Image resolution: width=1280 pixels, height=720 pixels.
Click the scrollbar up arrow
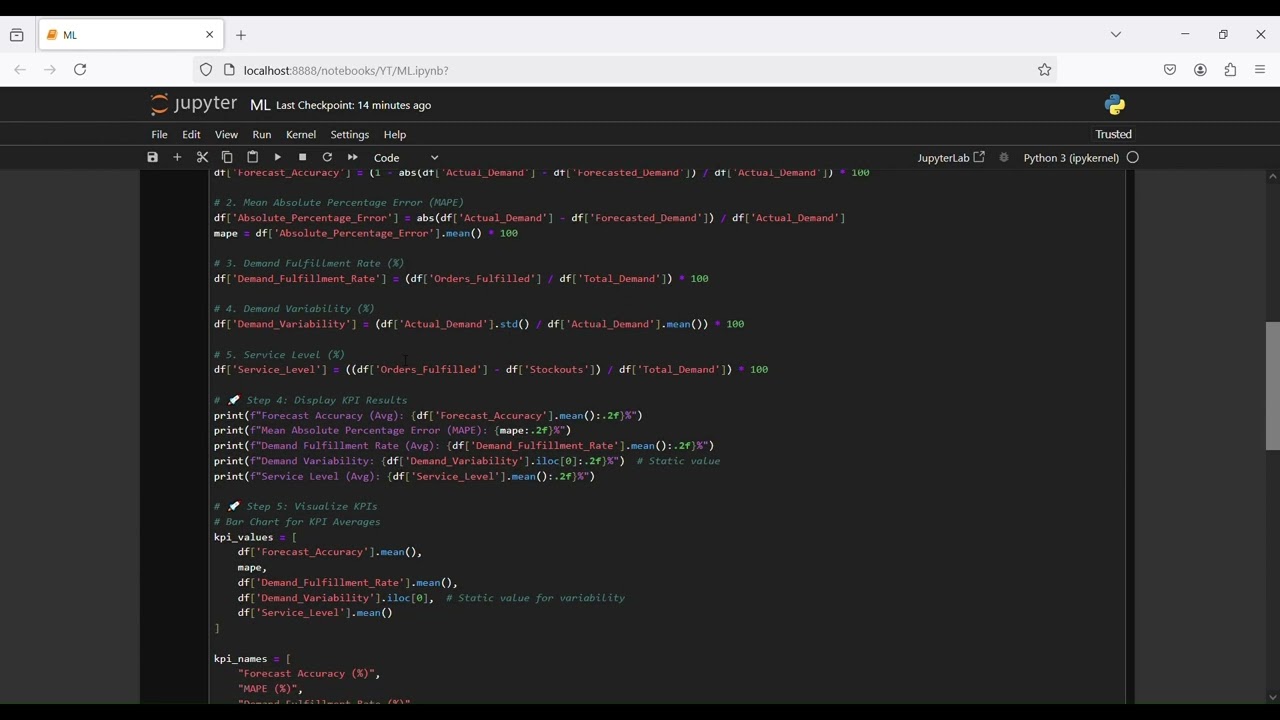pyautogui.click(x=1272, y=177)
